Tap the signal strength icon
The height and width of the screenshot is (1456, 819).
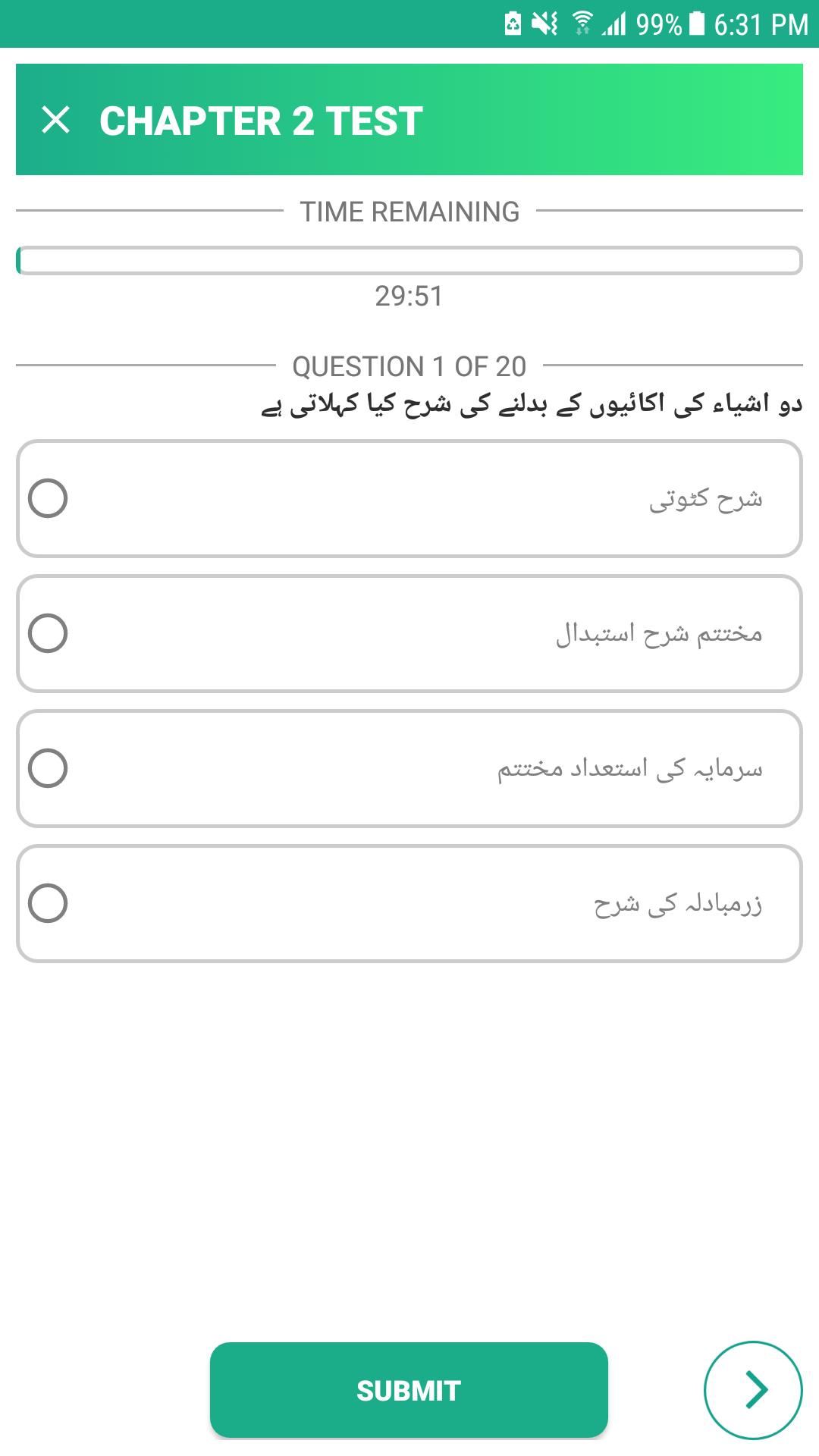pos(614,24)
